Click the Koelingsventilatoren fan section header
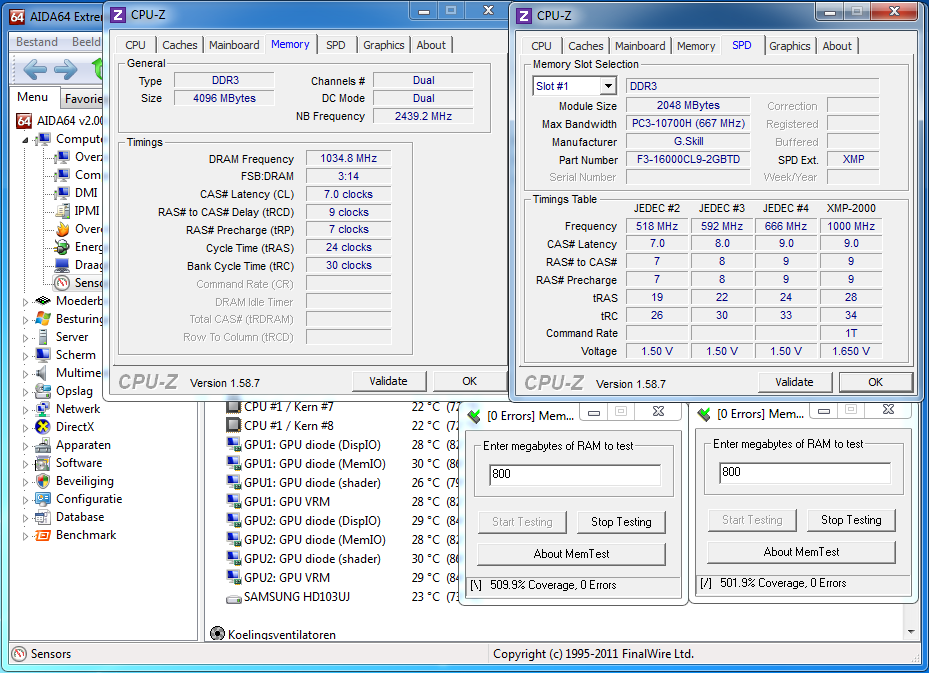 pyautogui.click(x=281, y=634)
